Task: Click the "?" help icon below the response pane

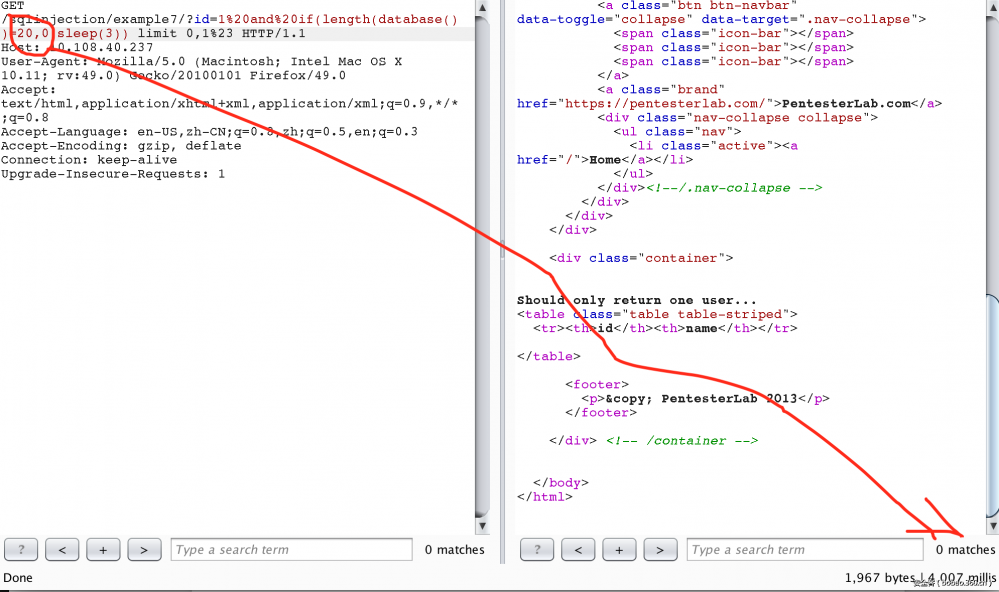Action: point(536,549)
